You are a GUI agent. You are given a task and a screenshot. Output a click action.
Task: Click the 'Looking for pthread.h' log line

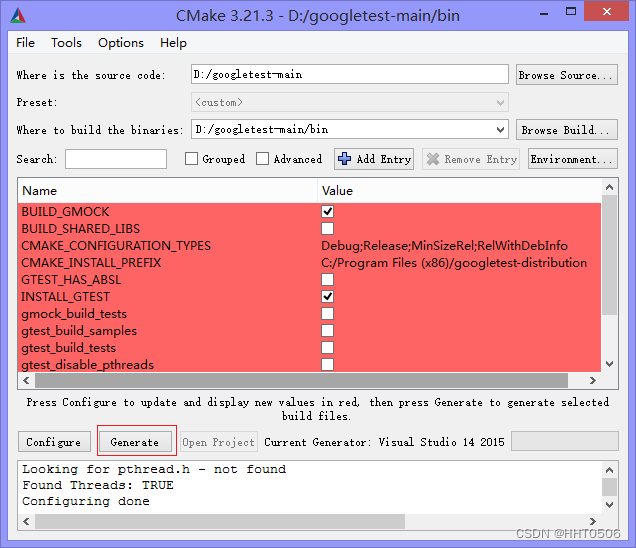click(154, 469)
